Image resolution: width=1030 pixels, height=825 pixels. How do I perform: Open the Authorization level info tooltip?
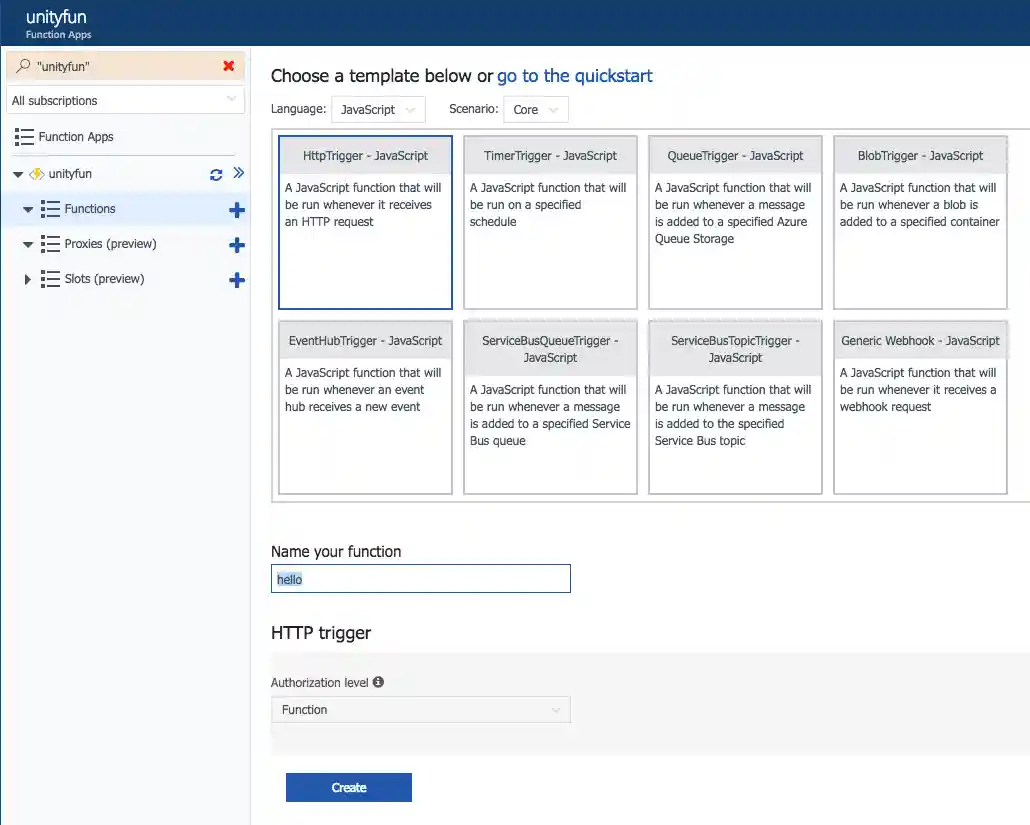pyautogui.click(x=378, y=681)
